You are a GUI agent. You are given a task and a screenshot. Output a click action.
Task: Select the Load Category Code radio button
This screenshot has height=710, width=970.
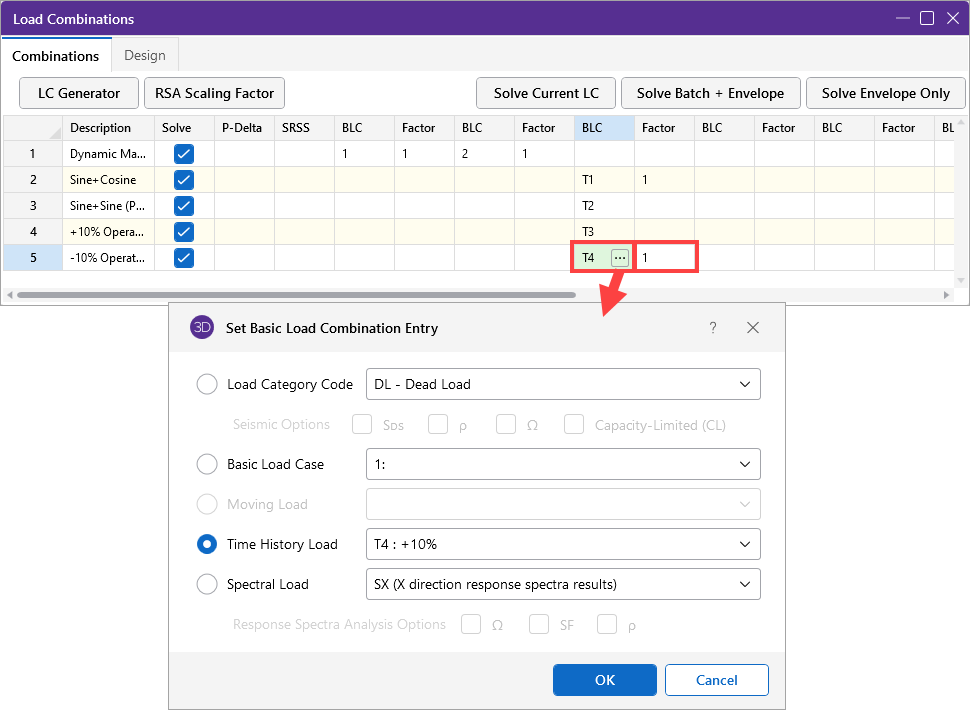point(207,384)
